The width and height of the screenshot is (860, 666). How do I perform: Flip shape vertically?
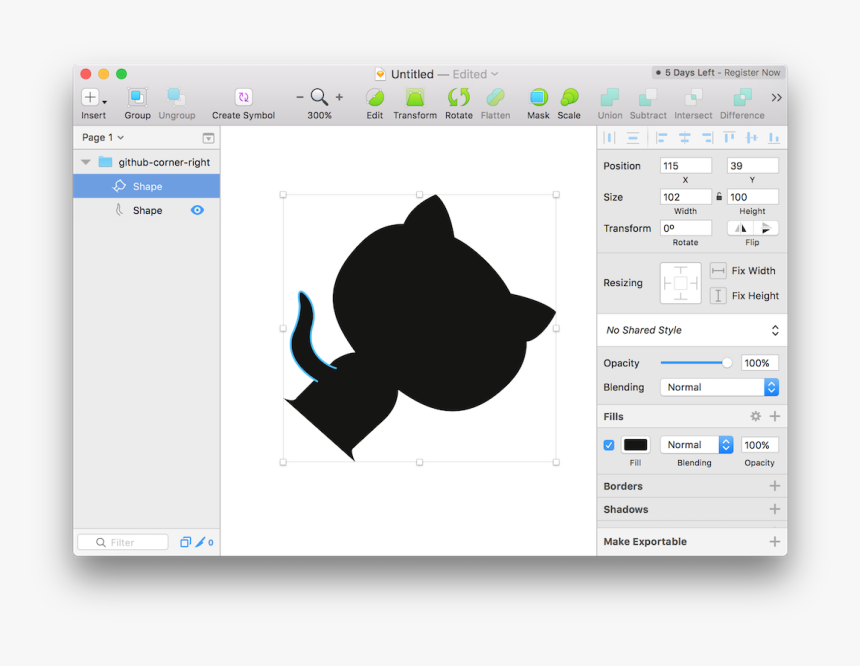(x=766, y=228)
